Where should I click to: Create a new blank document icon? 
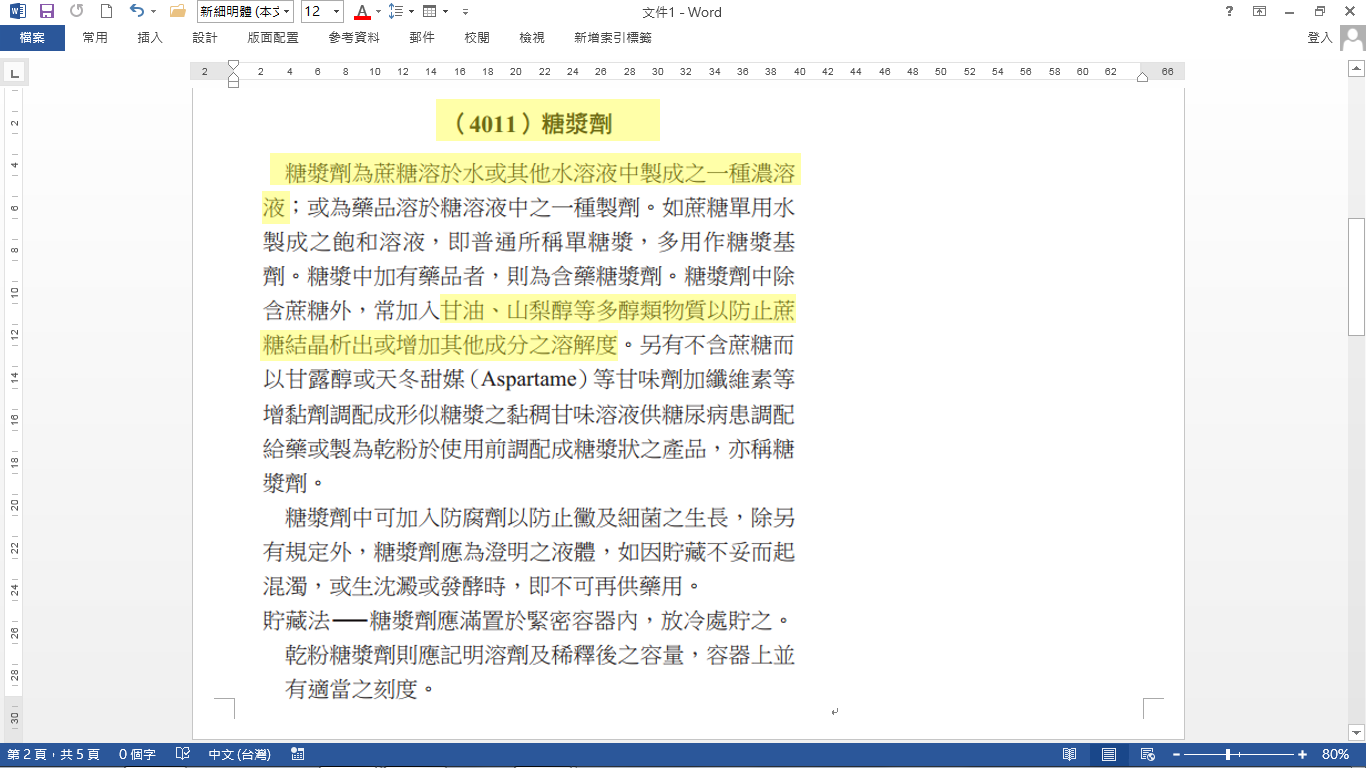click(106, 12)
